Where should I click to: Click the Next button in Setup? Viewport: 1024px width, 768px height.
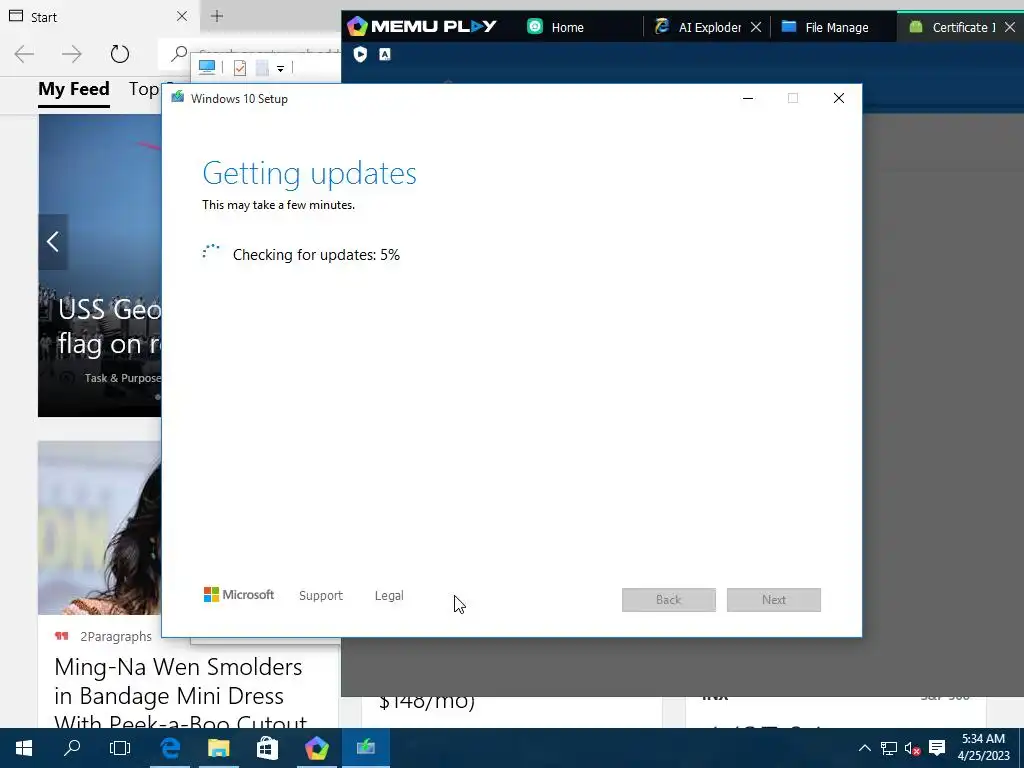pyautogui.click(x=774, y=600)
